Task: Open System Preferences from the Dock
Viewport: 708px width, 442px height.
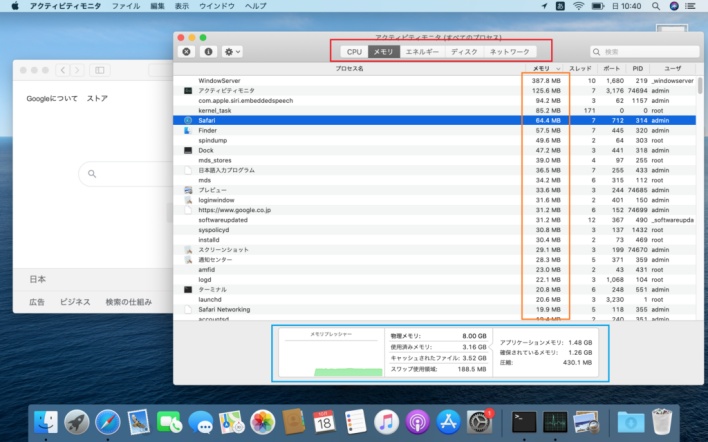Action: pyautogui.click(x=479, y=422)
